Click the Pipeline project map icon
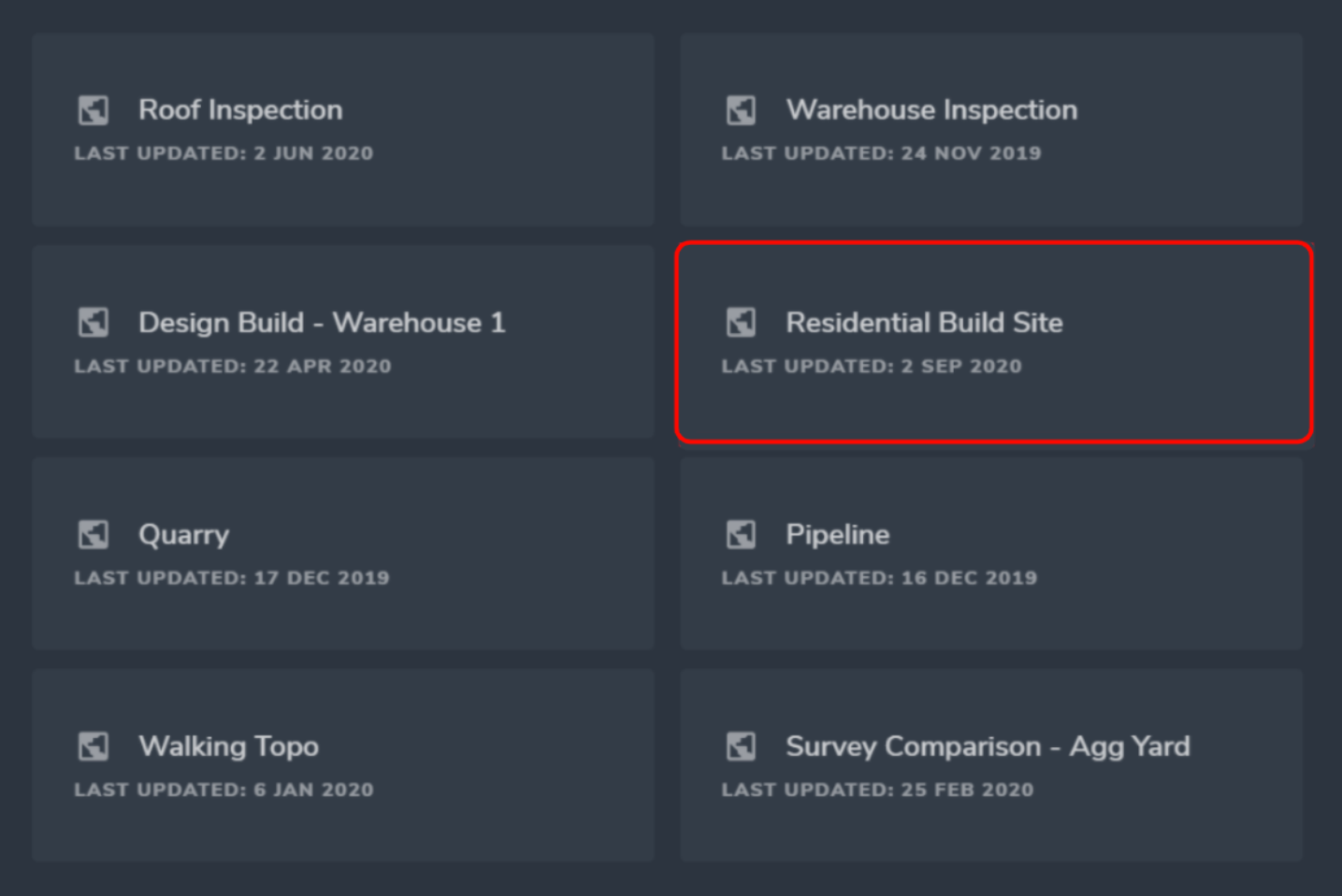 coord(741,535)
